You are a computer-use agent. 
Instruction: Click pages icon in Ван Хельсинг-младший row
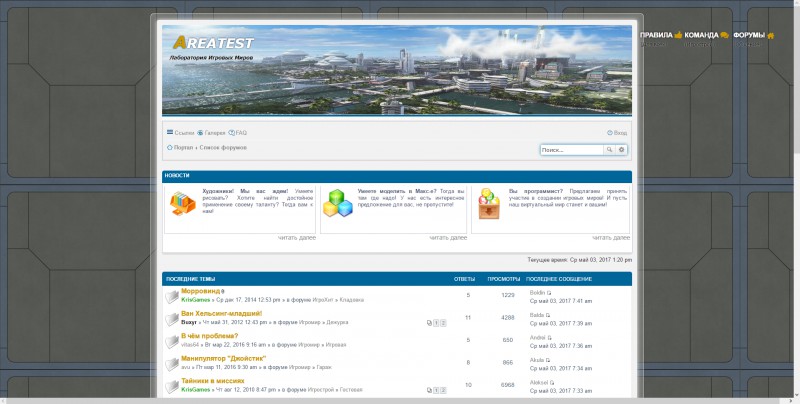429,323
